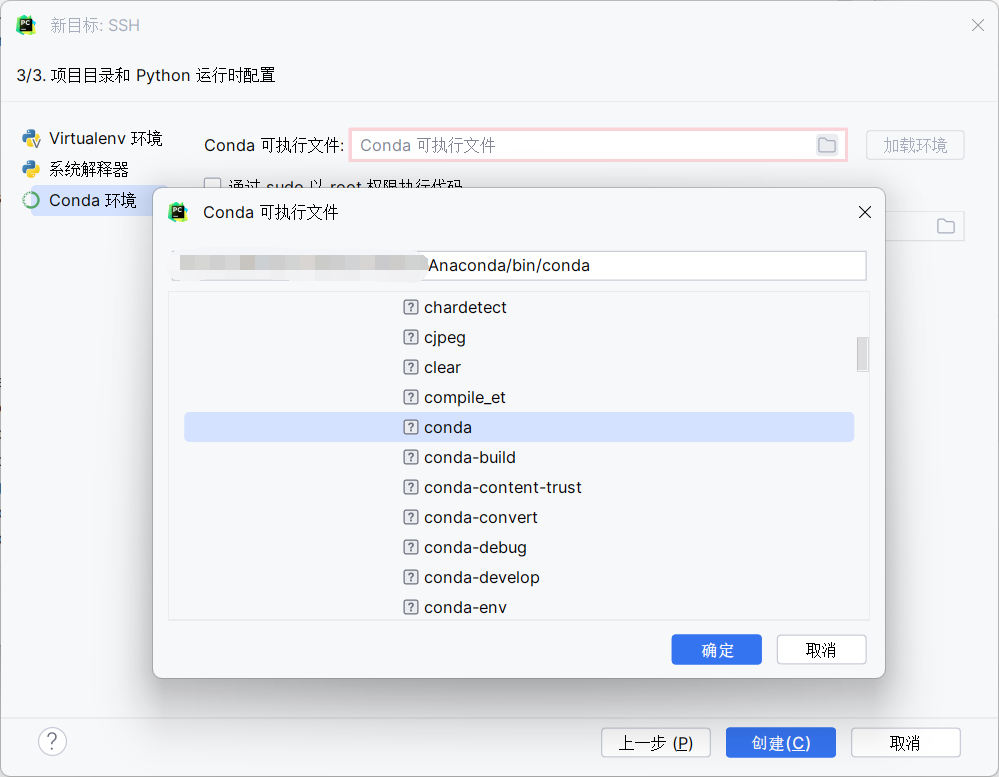Open the folder browser for Conda executable
The image size is (999, 777).
[x=827, y=145]
